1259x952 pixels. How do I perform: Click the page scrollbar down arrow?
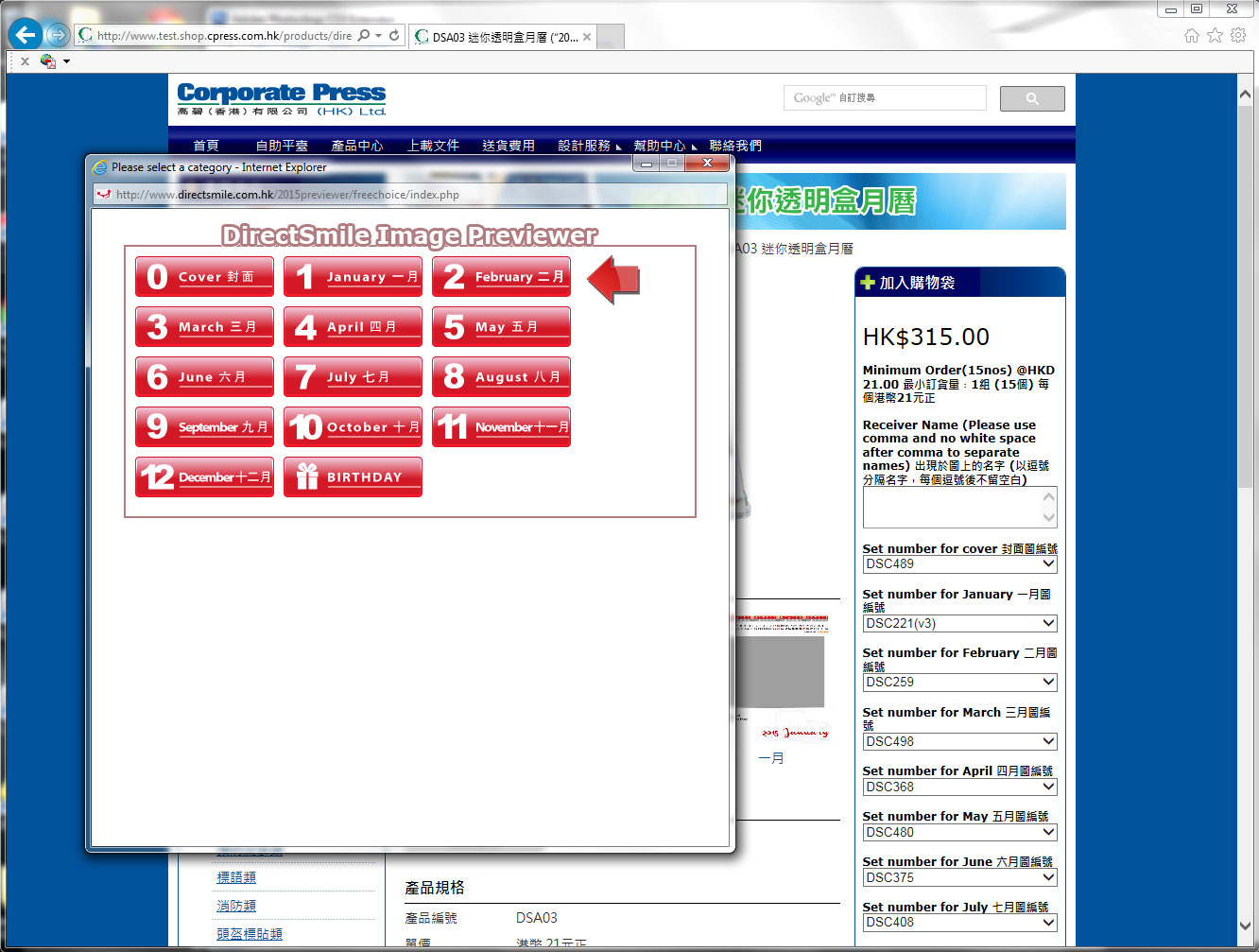pyautogui.click(x=1246, y=926)
